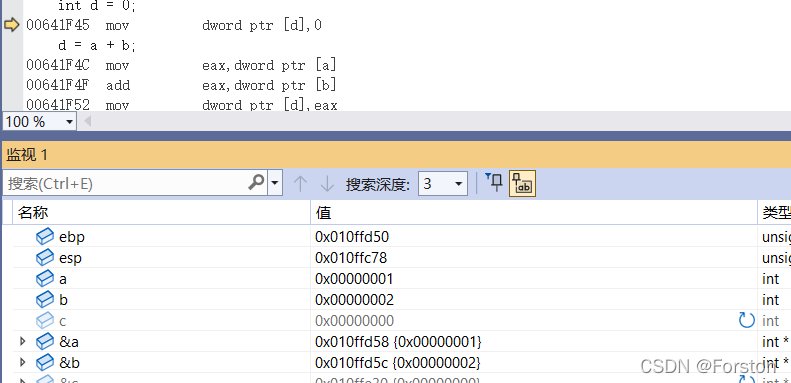
Task: Click the 类型 column header
Action: 774,212
